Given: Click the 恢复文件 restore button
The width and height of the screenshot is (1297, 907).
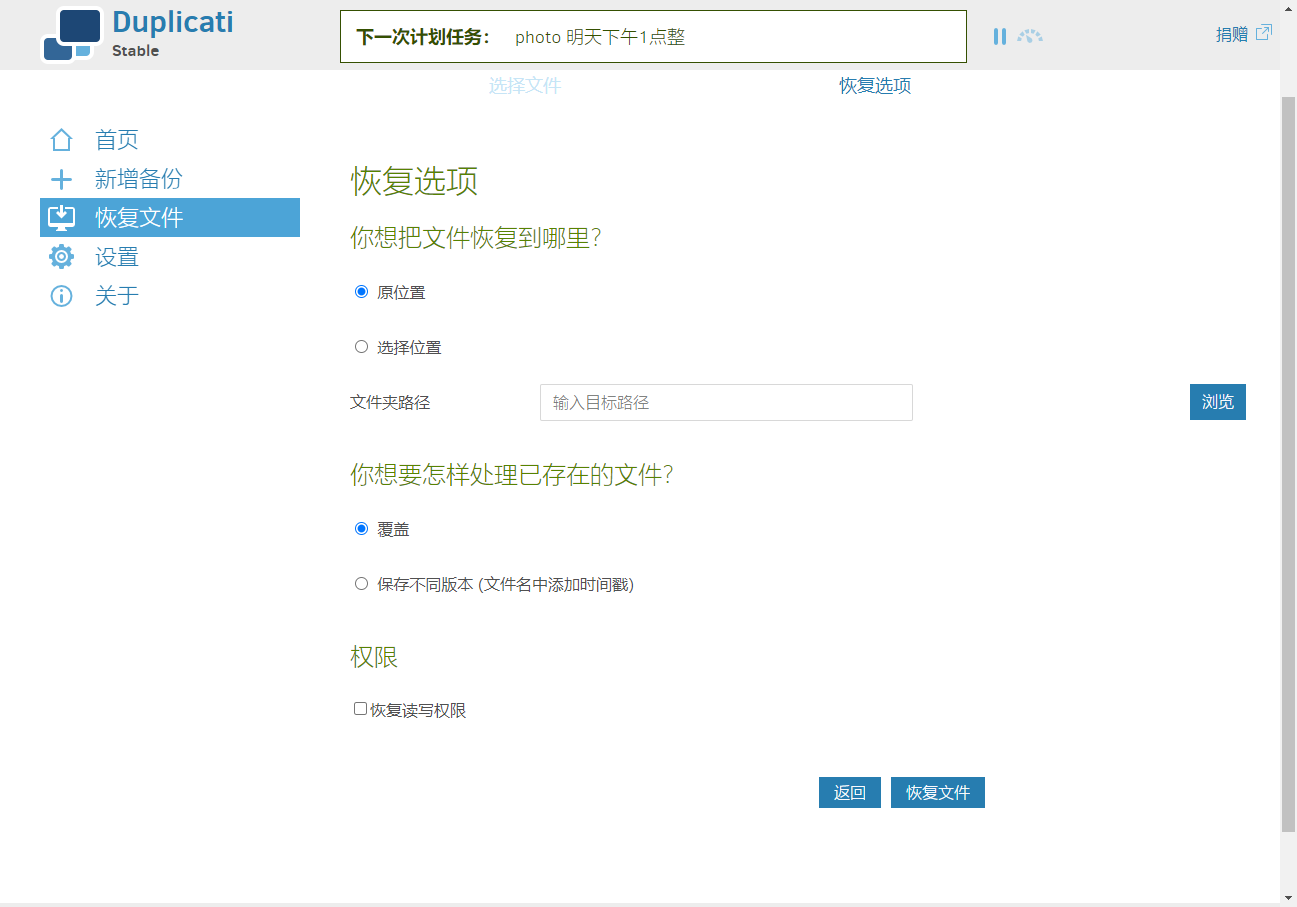Looking at the screenshot, I should click(938, 793).
